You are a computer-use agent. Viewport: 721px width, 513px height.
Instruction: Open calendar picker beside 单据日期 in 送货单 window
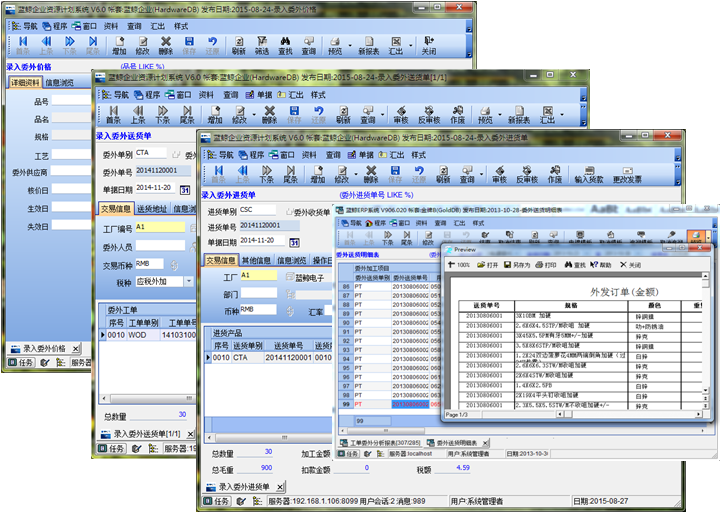point(185,190)
